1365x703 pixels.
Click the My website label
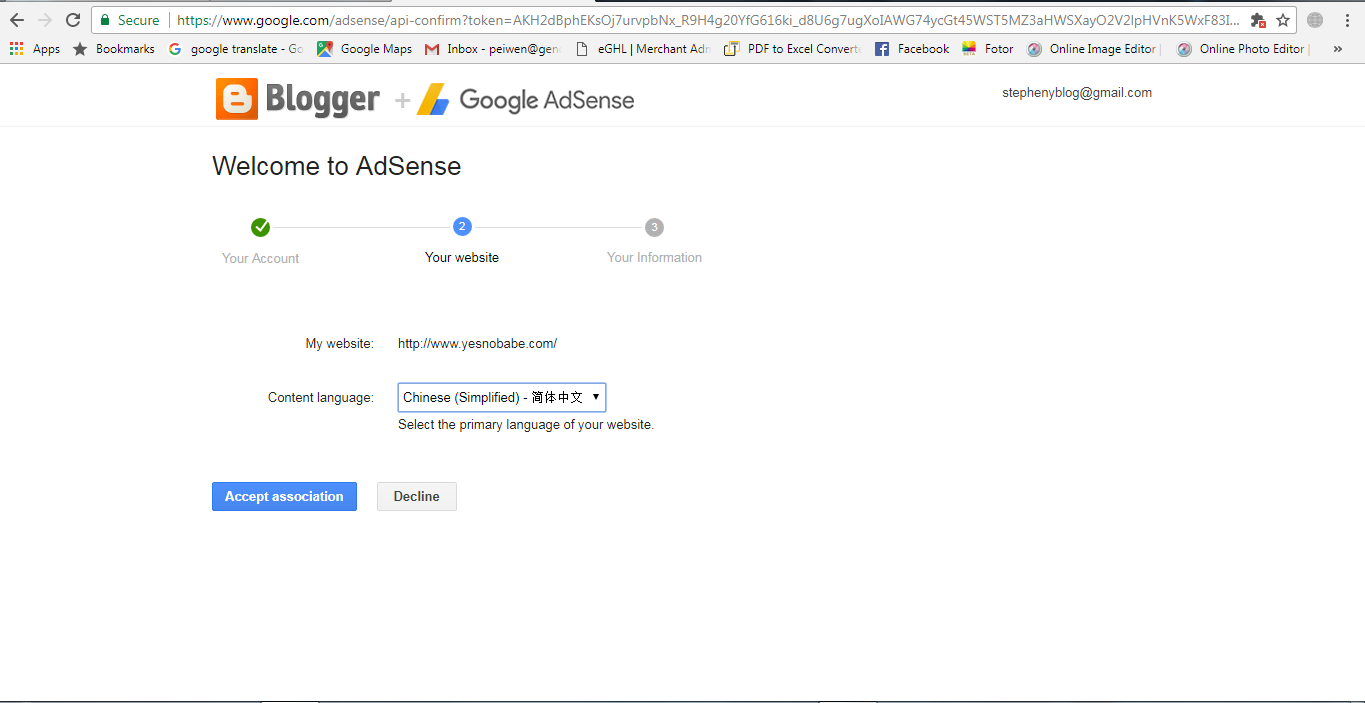tap(340, 344)
